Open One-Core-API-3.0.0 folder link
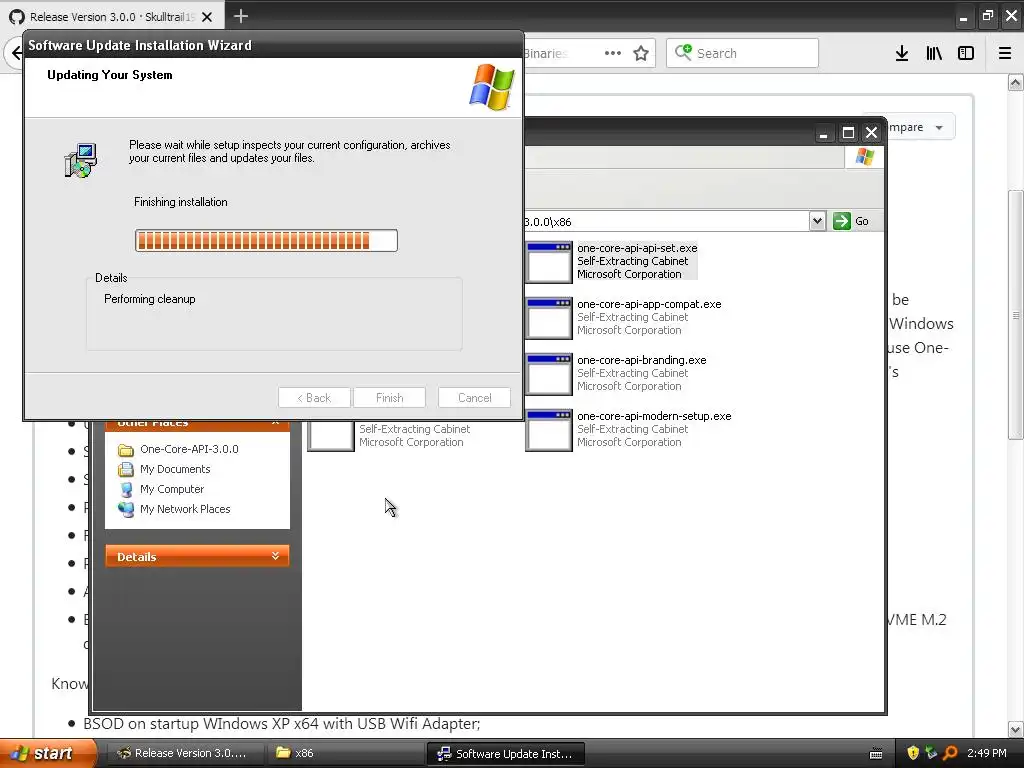The image size is (1024, 768). 189,449
